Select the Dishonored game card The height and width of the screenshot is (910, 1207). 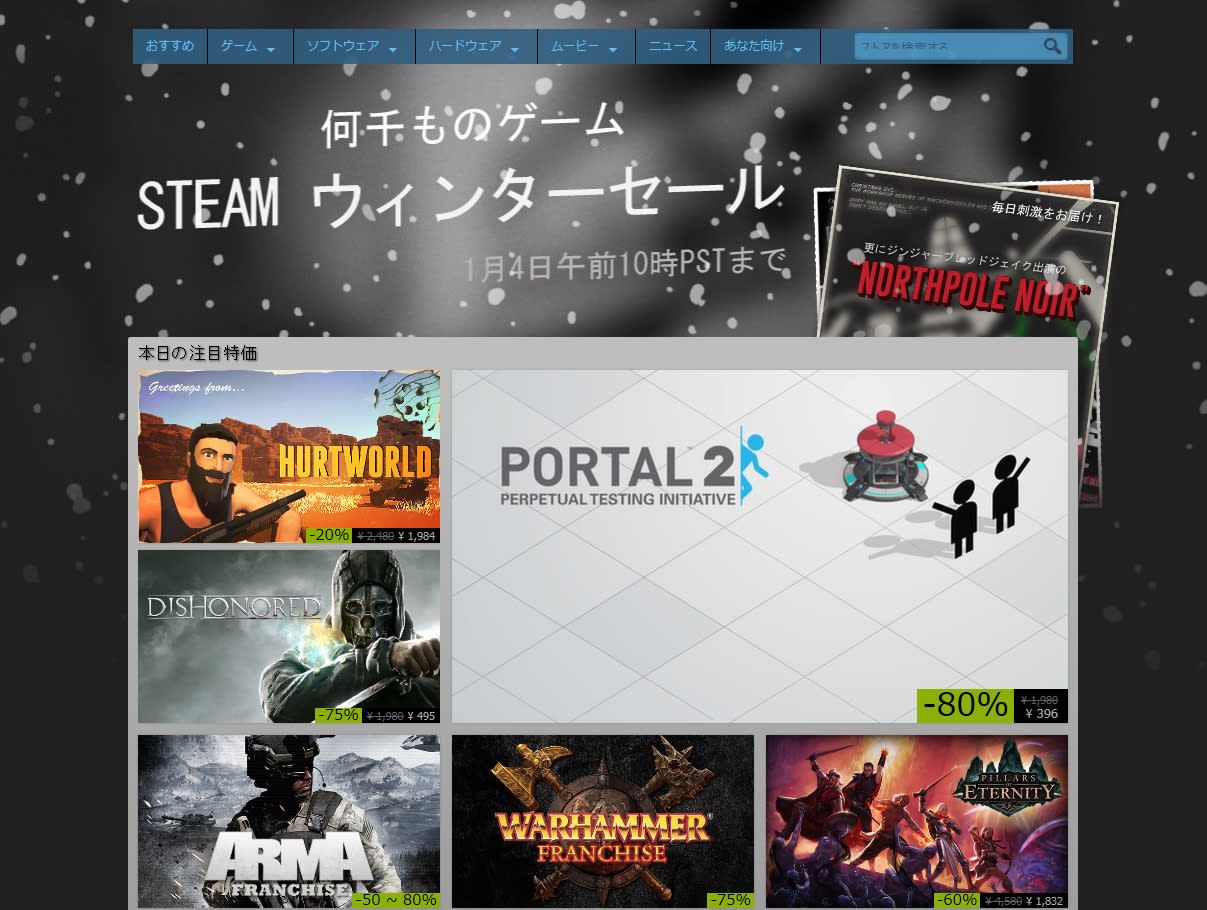289,636
